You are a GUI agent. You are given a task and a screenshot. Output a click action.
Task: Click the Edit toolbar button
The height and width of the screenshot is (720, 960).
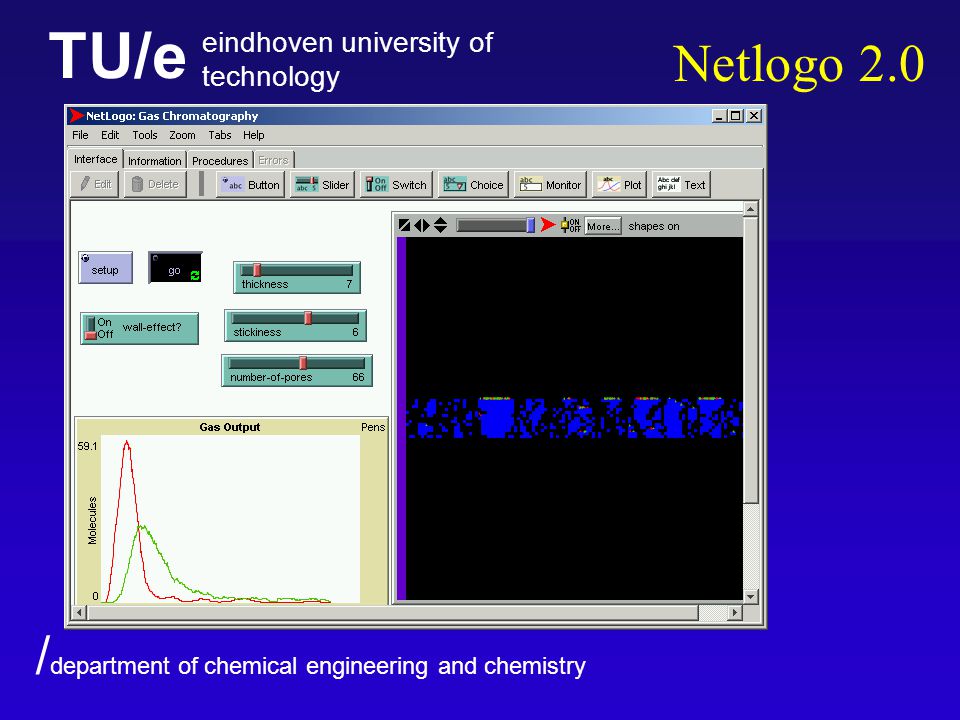[96, 184]
